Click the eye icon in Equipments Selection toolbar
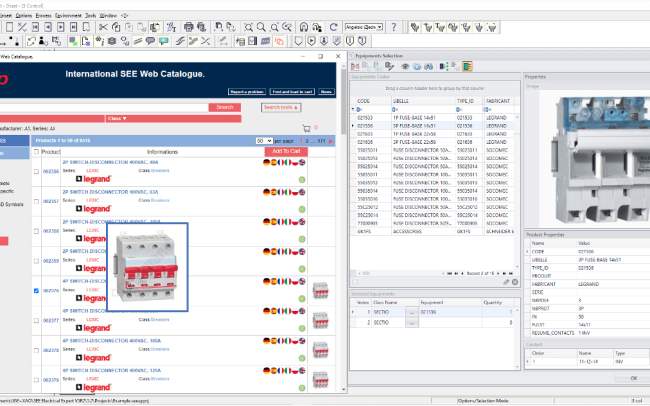 click(x=405, y=66)
